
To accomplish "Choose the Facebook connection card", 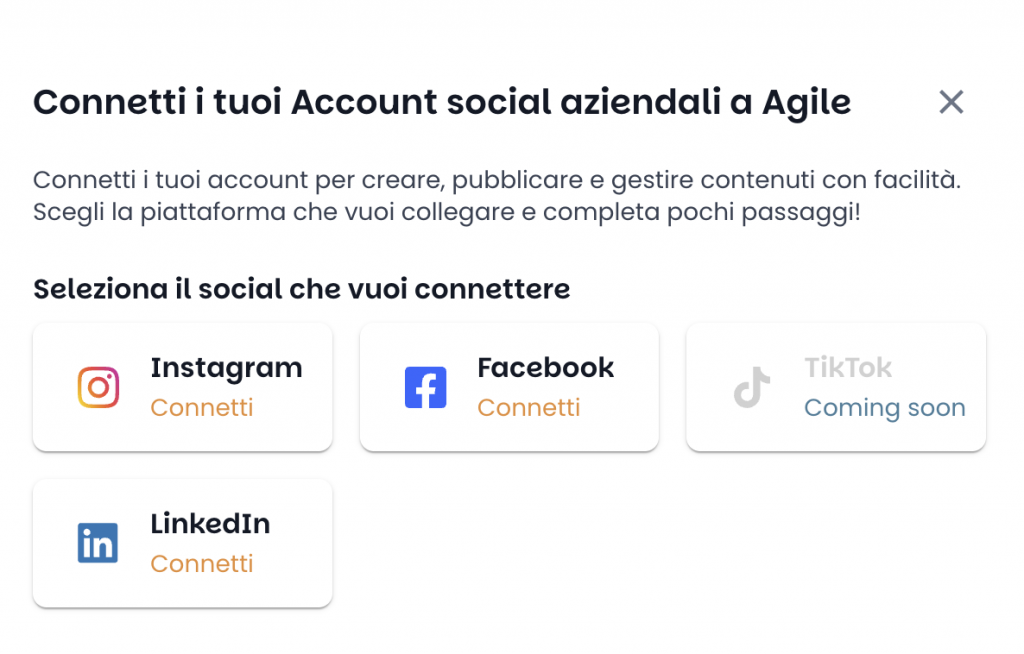I will [509, 387].
